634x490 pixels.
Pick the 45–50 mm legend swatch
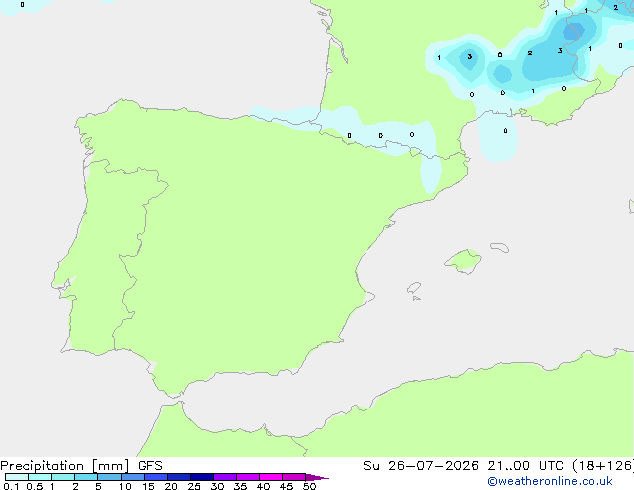click(x=294, y=477)
